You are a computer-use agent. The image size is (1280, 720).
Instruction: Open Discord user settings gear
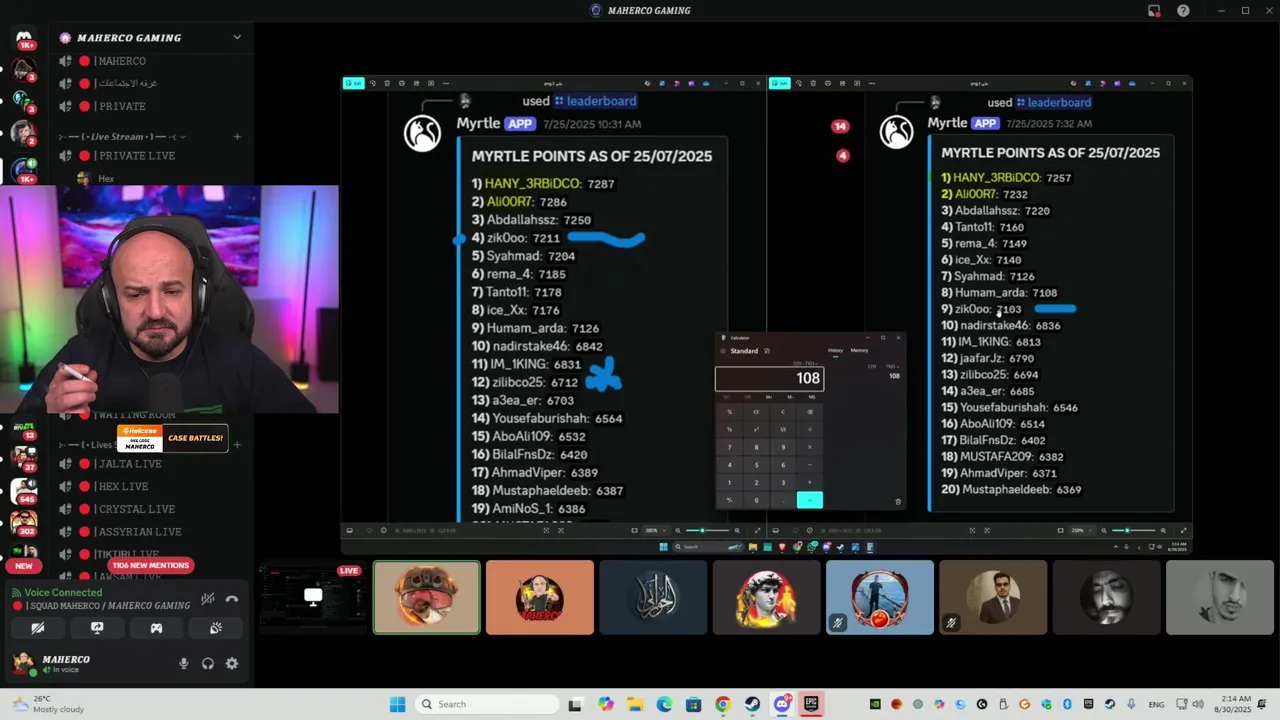tap(232, 664)
